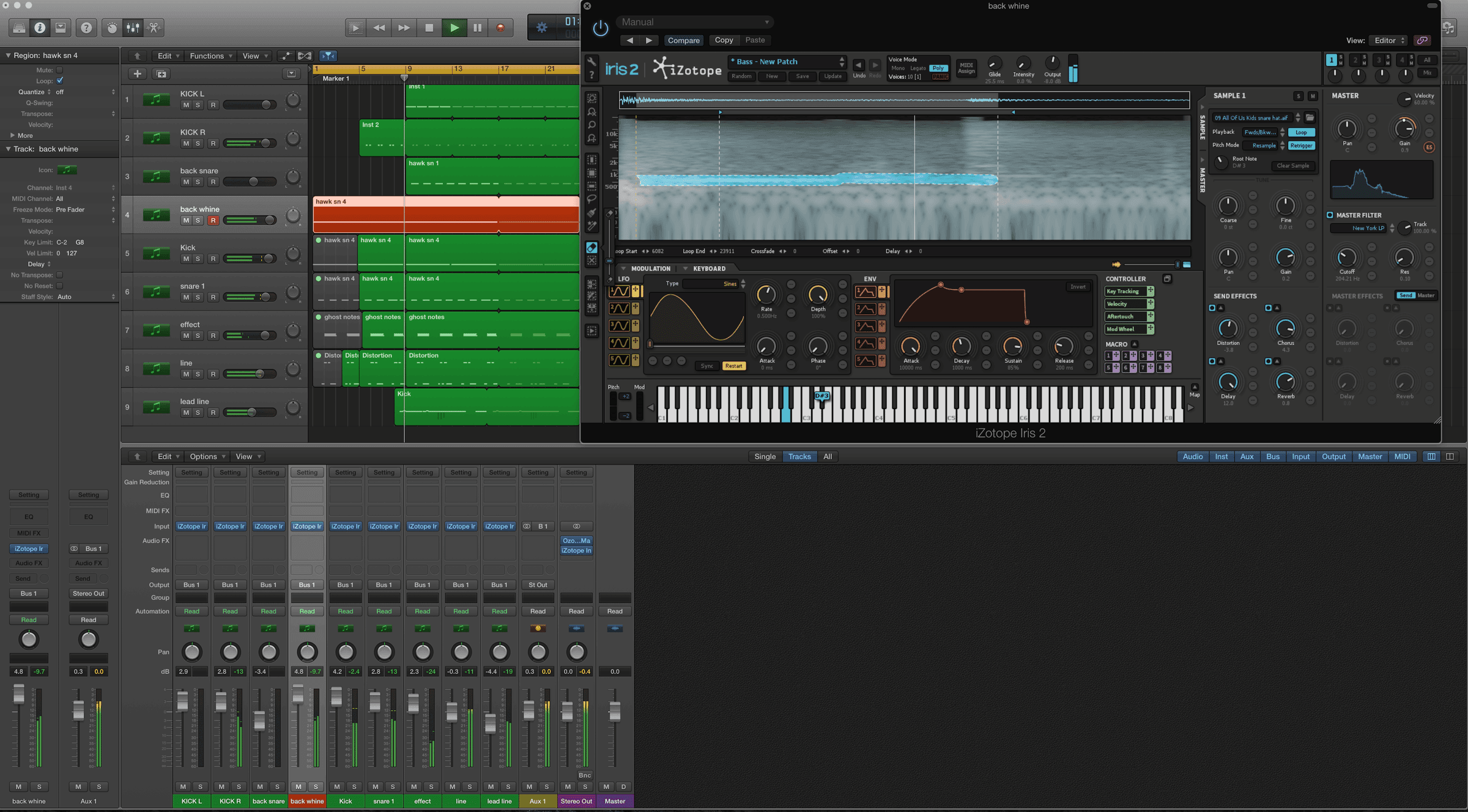The height and width of the screenshot is (812, 1468).
Task: Click the plugin link chain icon
Action: (1422, 40)
